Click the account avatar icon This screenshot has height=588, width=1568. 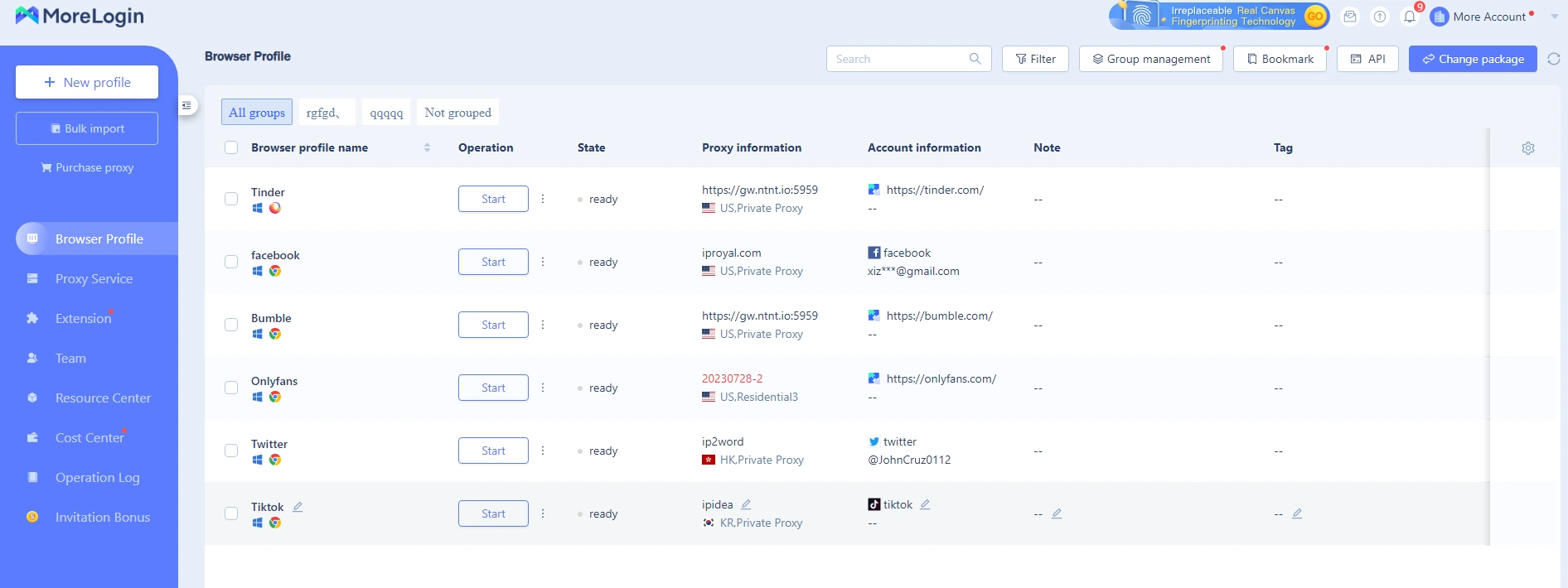click(1440, 17)
